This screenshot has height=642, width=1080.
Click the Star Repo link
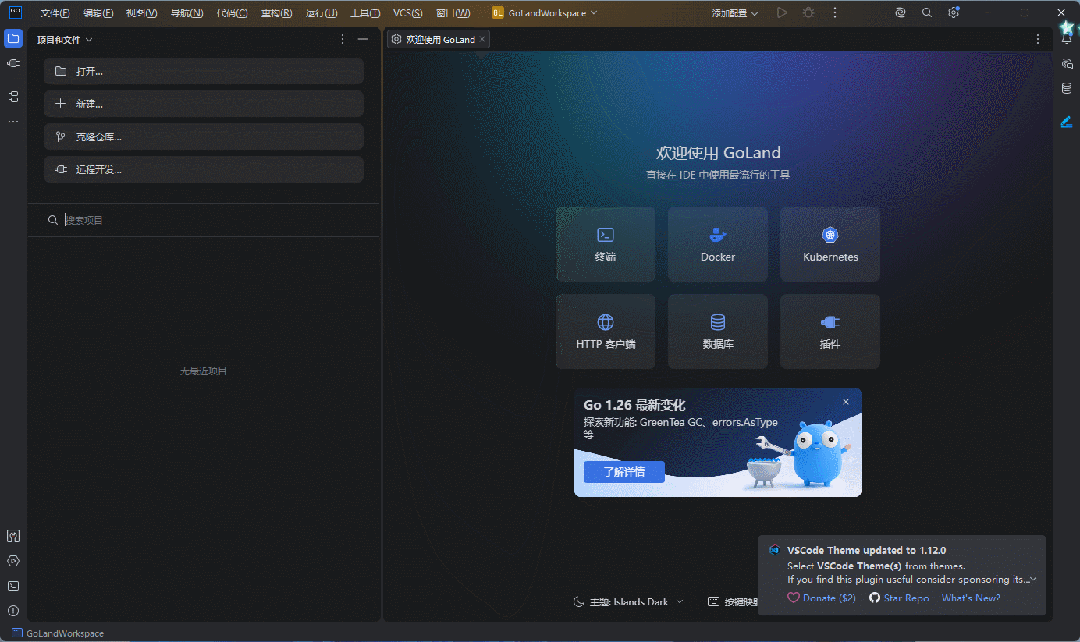tap(899, 598)
